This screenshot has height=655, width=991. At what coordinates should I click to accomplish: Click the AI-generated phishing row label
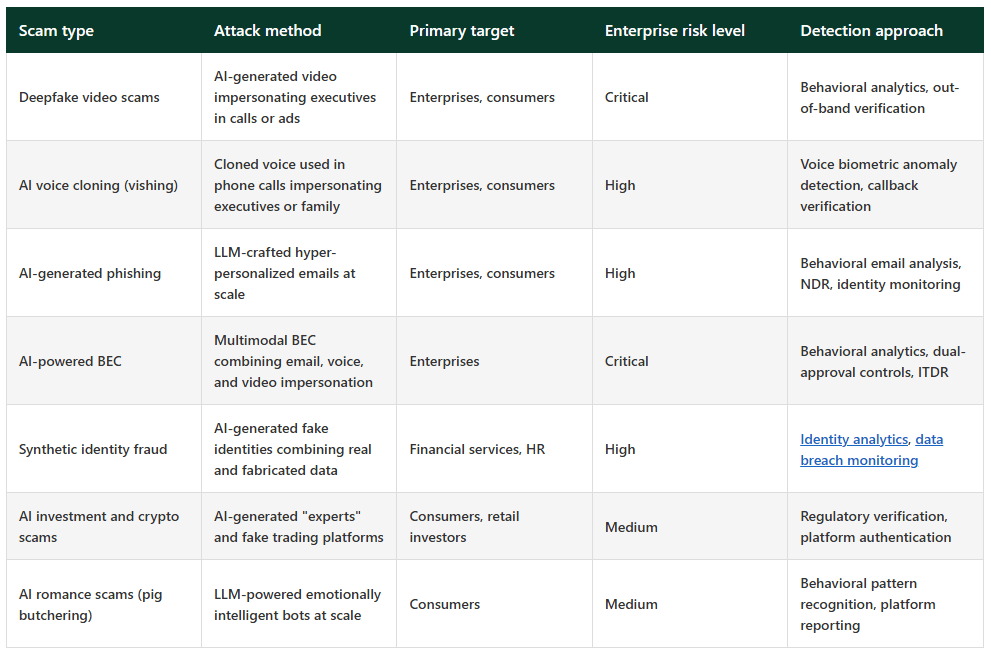point(89,273)
